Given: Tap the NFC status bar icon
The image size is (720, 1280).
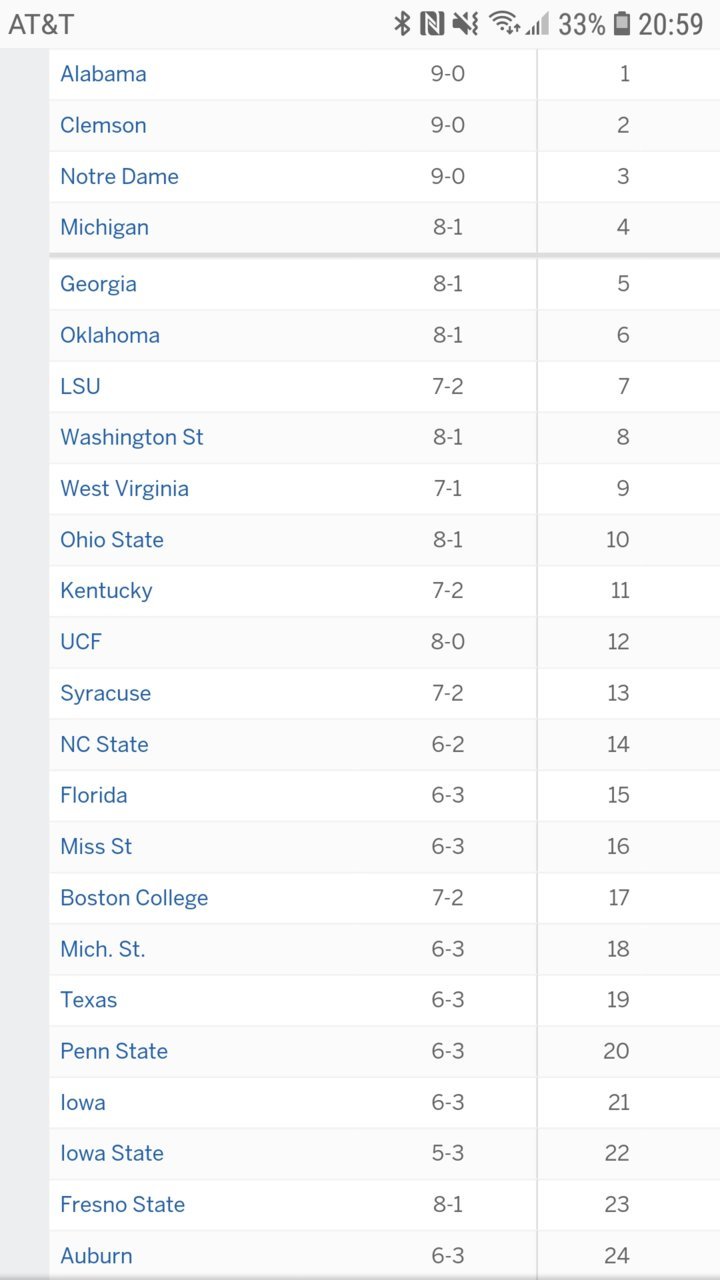Looking at the screenshot, I should (x=432, y=24).
